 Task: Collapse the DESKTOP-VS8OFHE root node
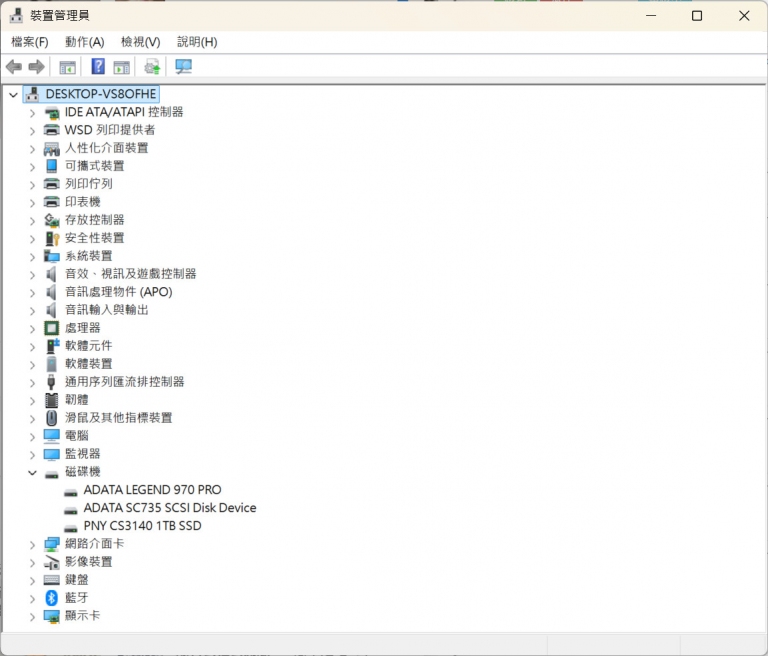13,94
